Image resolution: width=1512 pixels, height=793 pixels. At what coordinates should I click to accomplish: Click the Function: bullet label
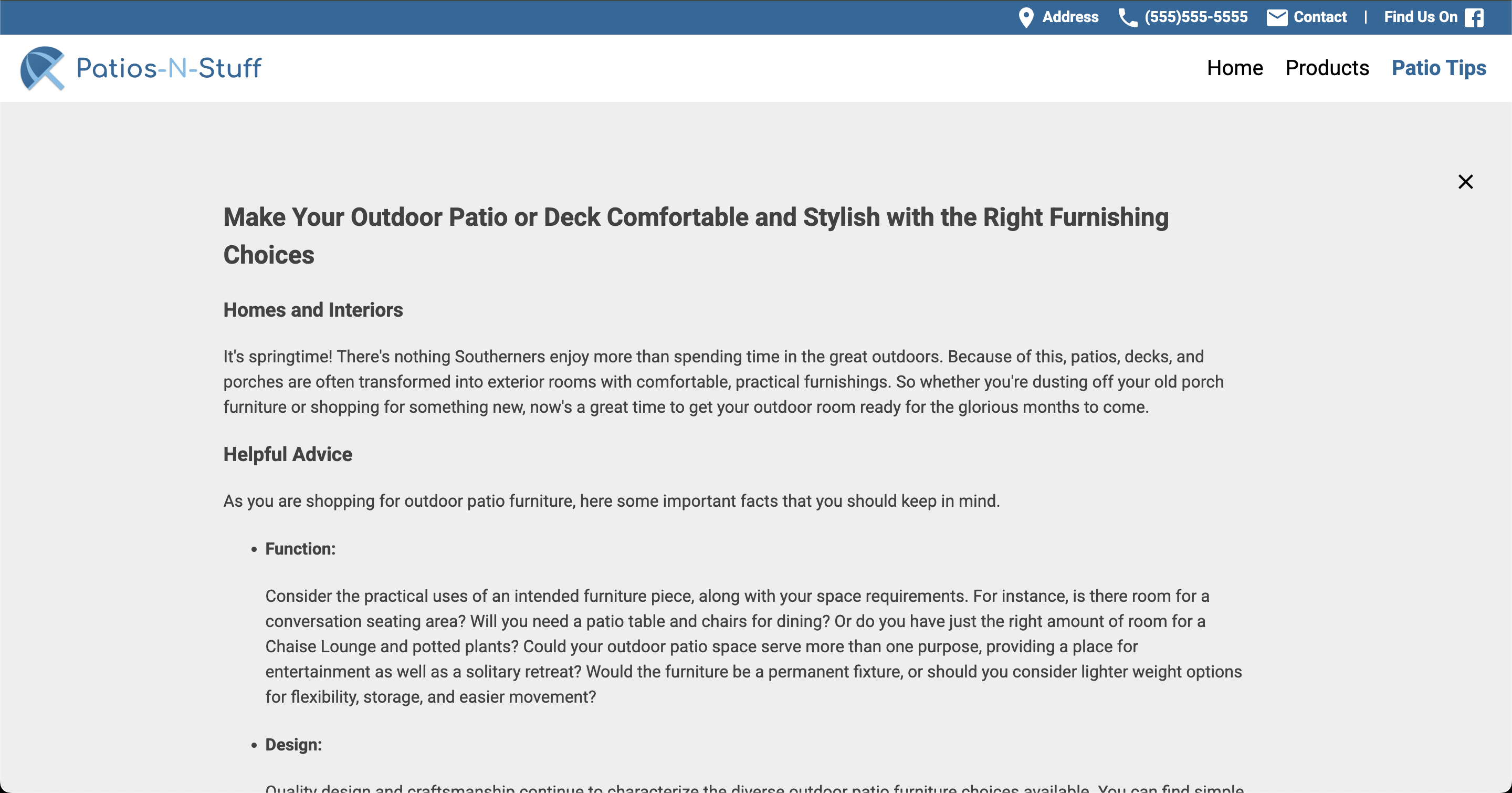300,549
